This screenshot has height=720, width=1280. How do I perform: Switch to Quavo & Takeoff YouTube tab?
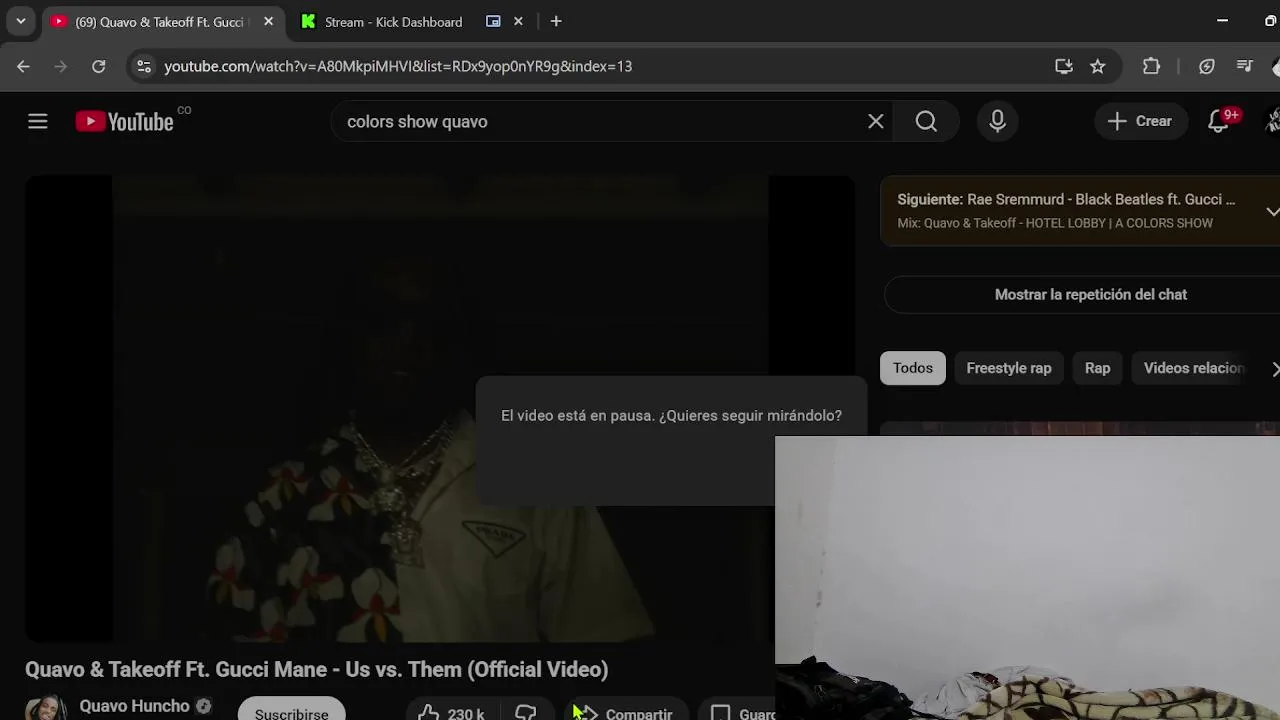pyautogui.click(x=160, y=22)
